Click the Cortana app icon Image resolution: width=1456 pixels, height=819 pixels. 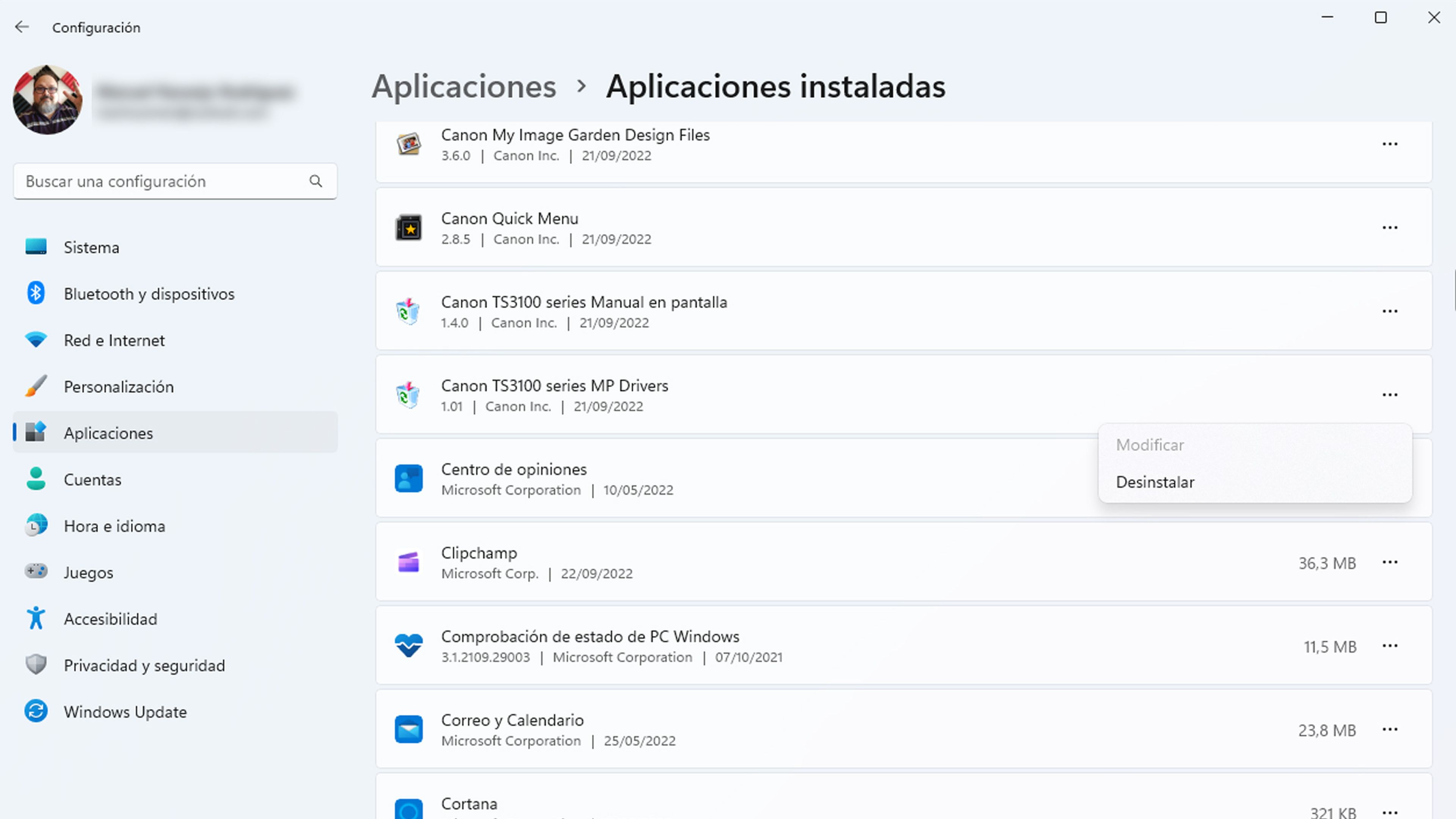pos(409,810)
